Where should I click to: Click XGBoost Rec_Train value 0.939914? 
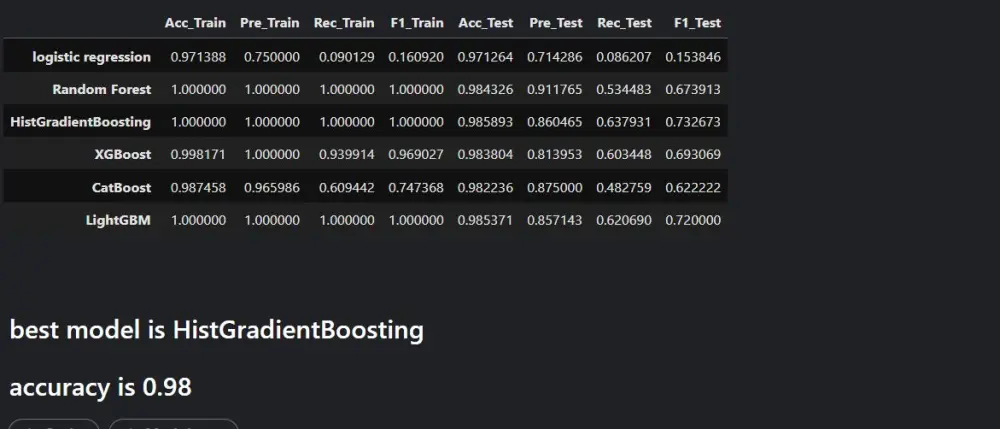[x=346, y=155]
